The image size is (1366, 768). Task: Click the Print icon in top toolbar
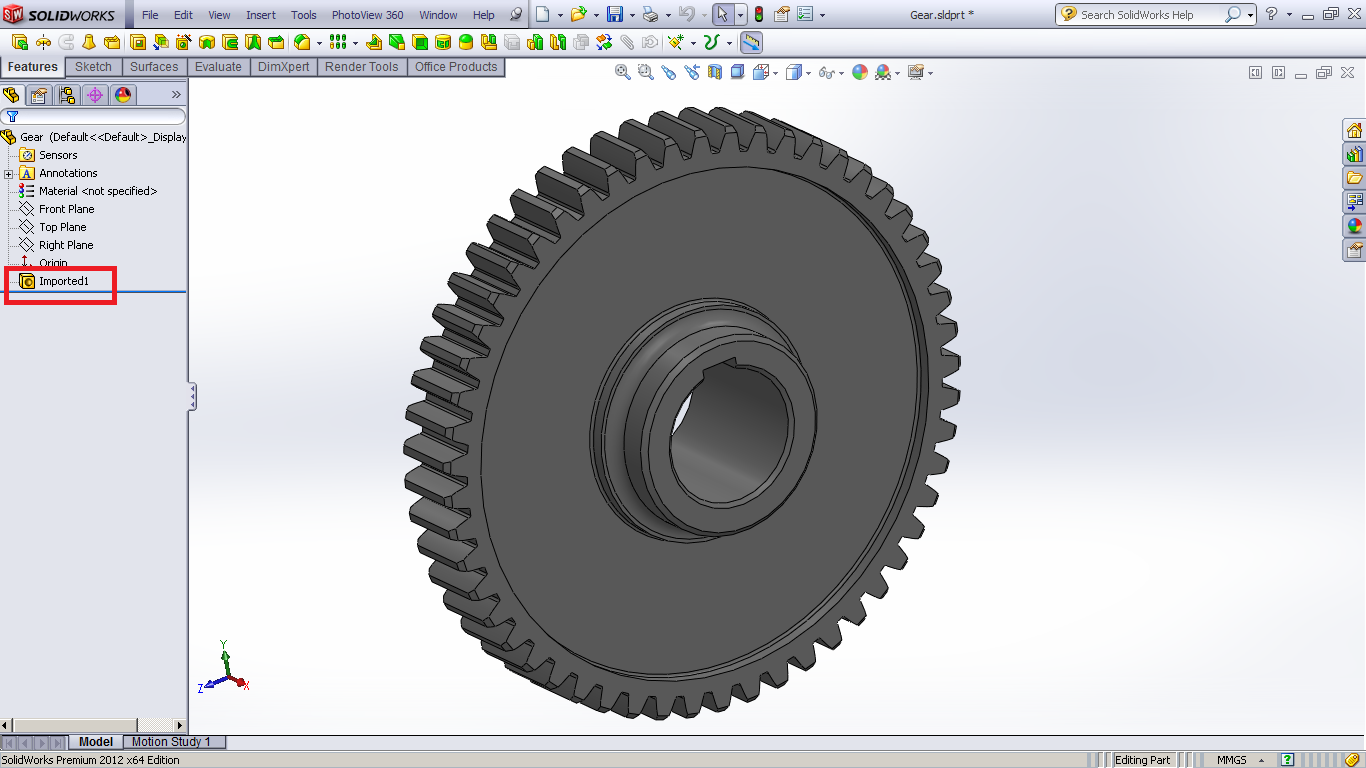[651, 15]
